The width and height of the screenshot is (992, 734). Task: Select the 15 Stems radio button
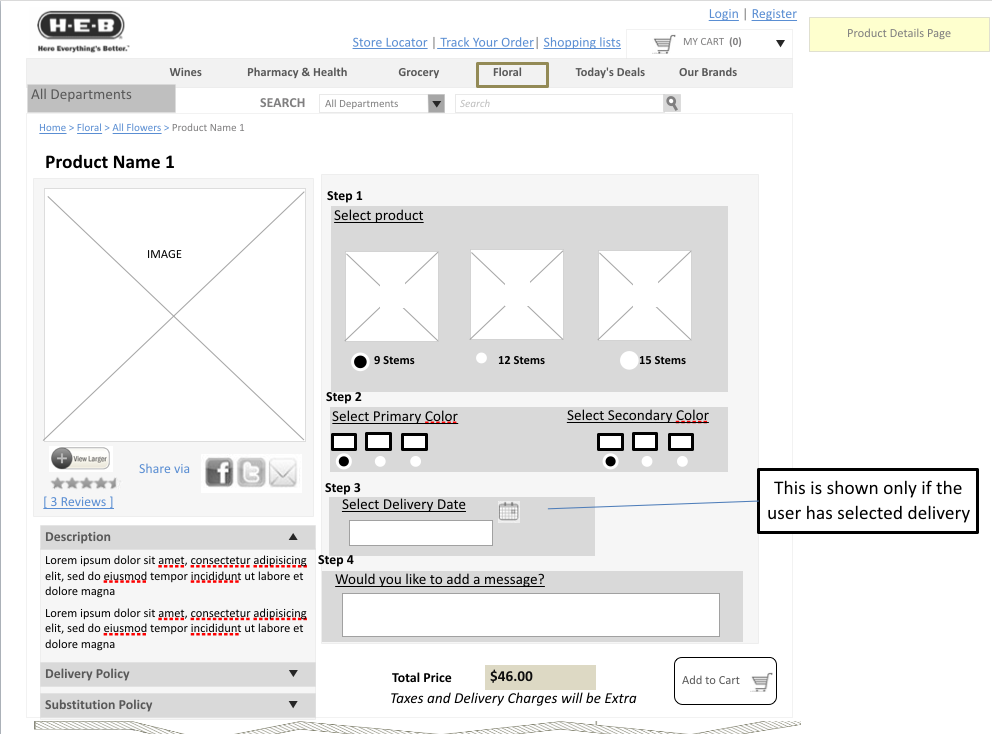pos(629,360)
